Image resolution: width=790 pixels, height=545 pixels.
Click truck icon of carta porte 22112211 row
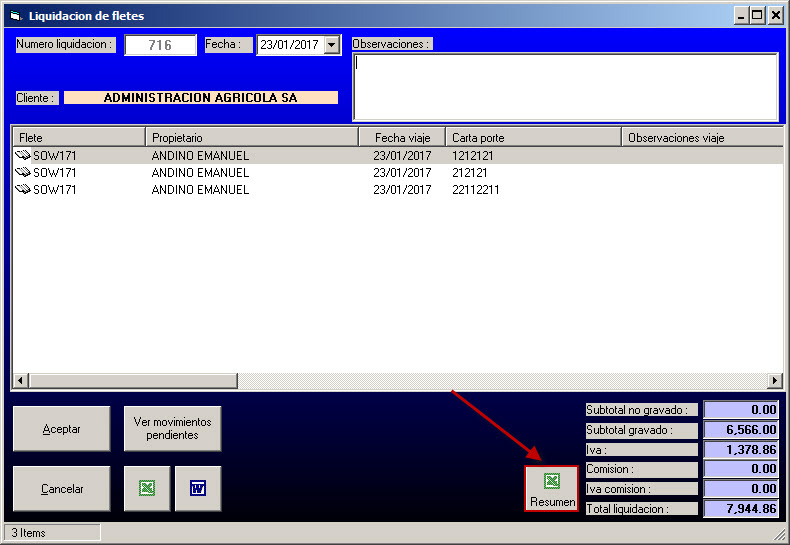tap(23, 190)
